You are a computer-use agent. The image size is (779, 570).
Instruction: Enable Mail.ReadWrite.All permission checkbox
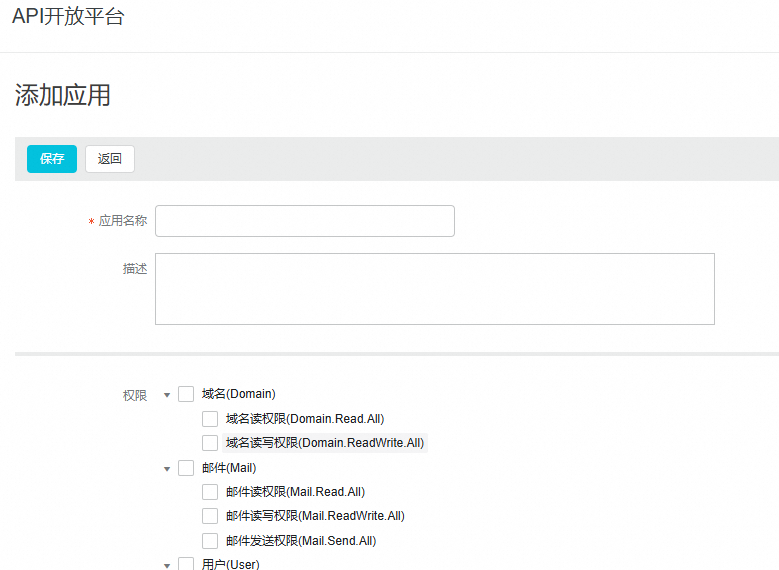point(210,516)
